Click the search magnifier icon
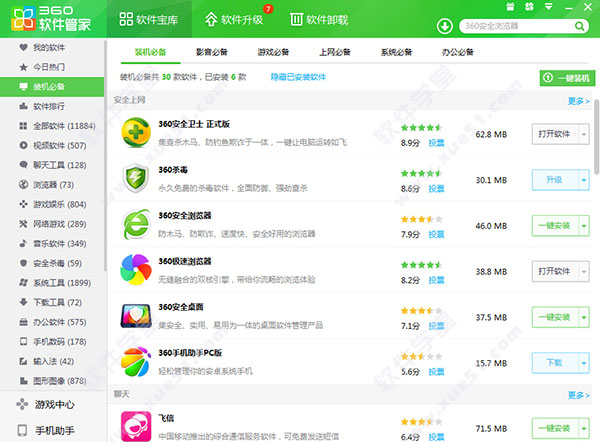This screenshot has height=442, width=600. pyautogui.click(x=579, y=26)
